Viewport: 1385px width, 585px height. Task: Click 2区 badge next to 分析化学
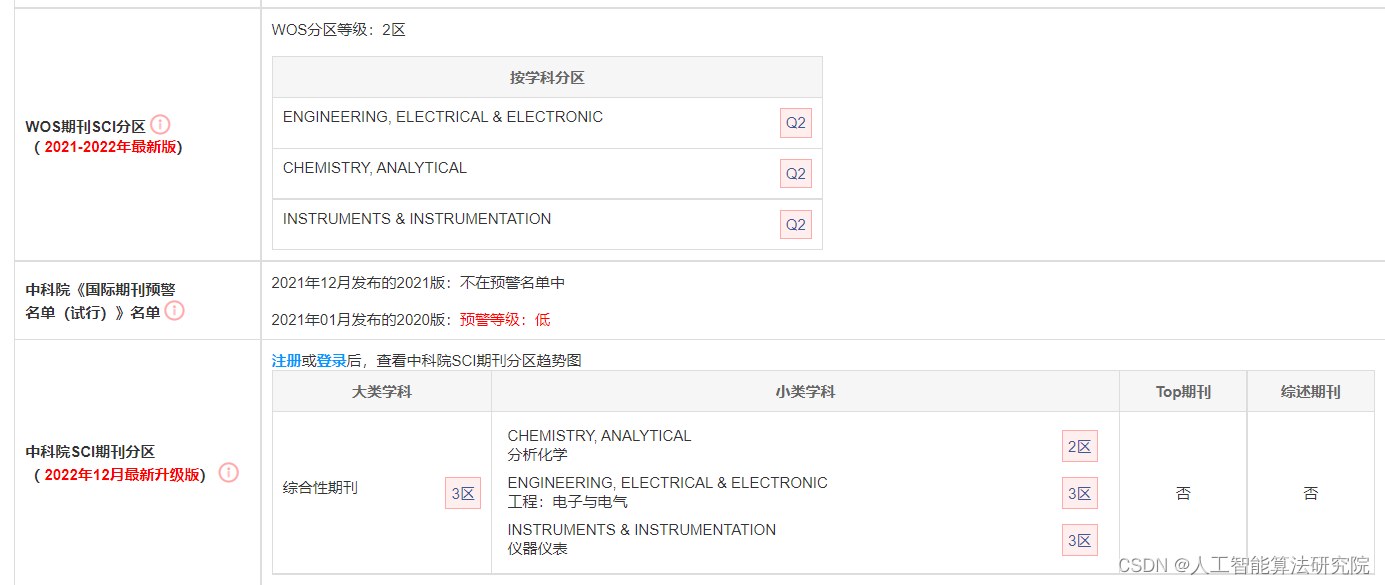tap(1079, 447)
